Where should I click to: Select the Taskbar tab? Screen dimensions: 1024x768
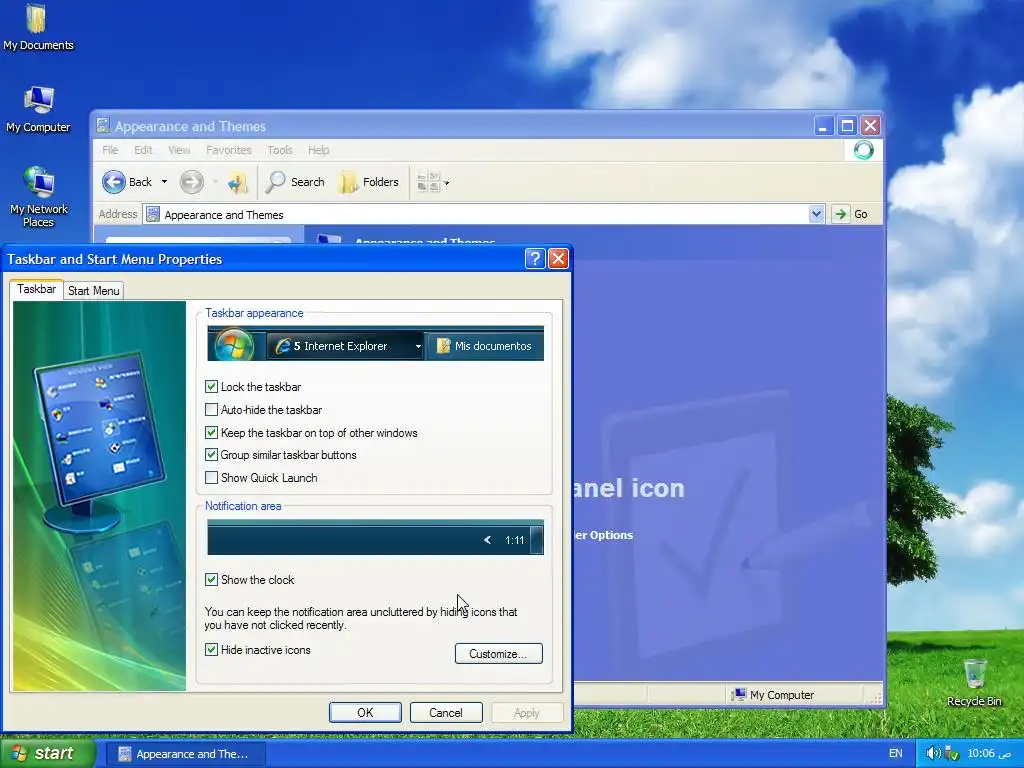(37, 289)
